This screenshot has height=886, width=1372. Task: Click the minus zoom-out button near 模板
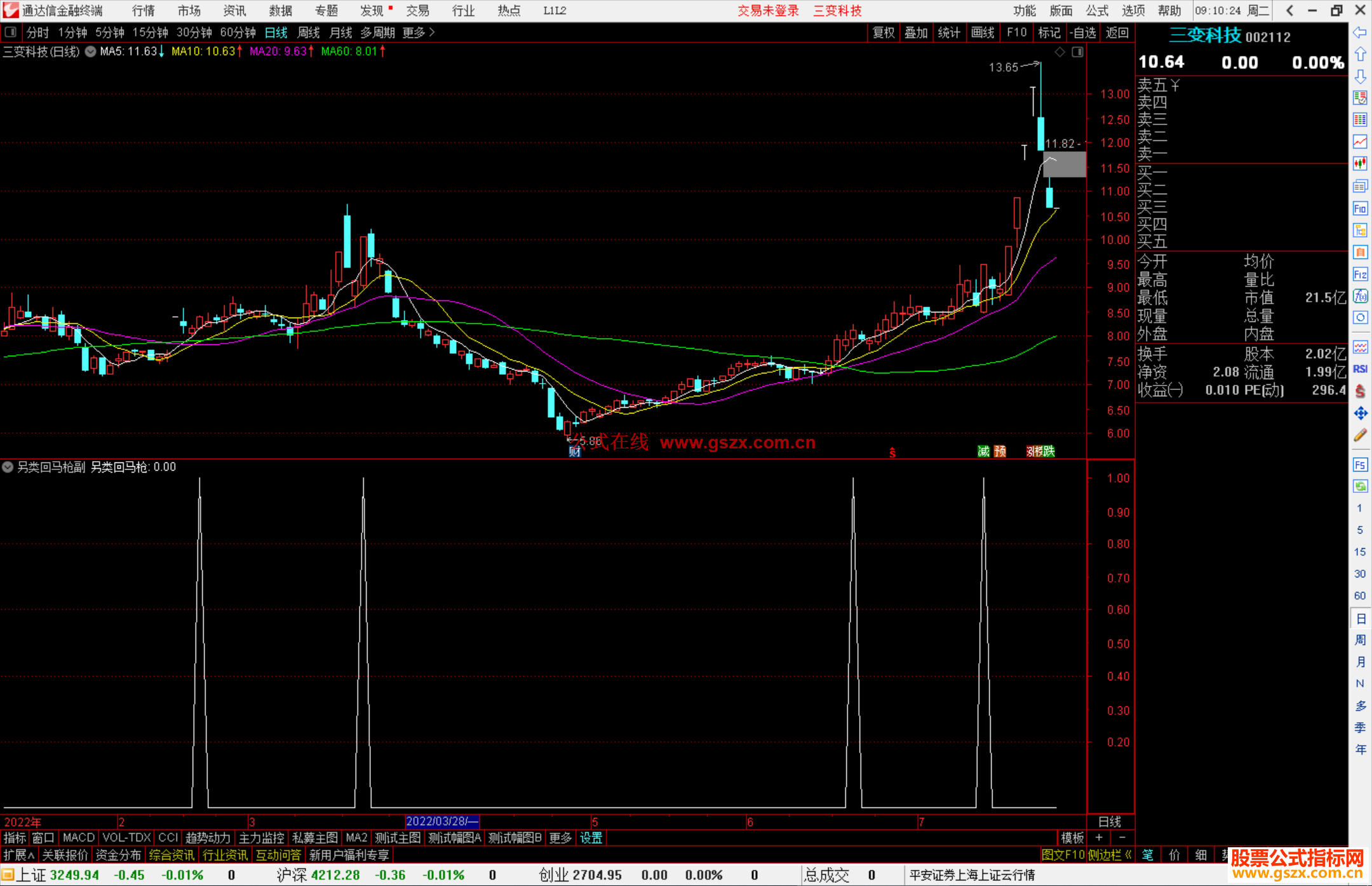click(x=1122, y=838)
